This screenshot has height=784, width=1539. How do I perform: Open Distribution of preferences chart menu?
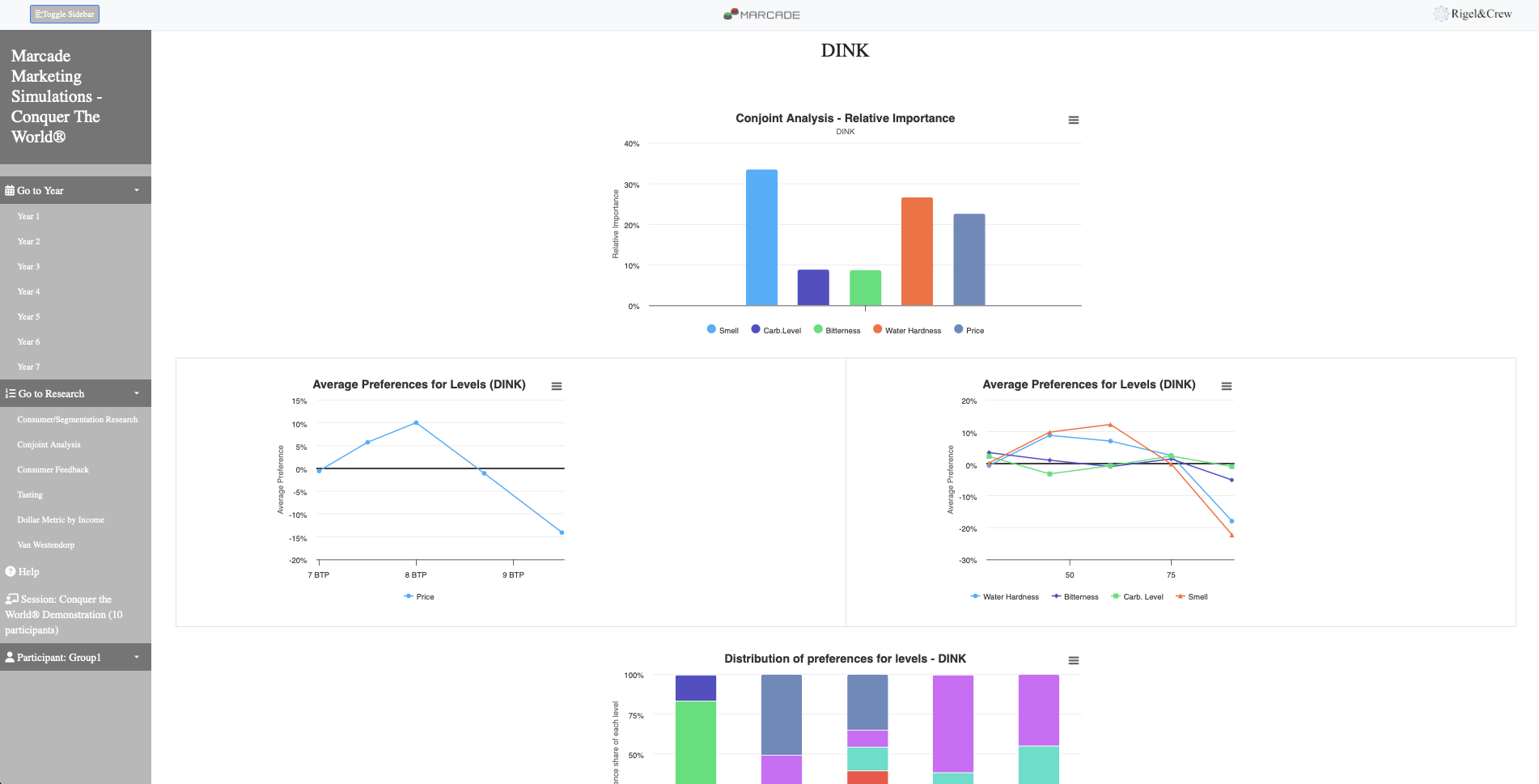1074,660
